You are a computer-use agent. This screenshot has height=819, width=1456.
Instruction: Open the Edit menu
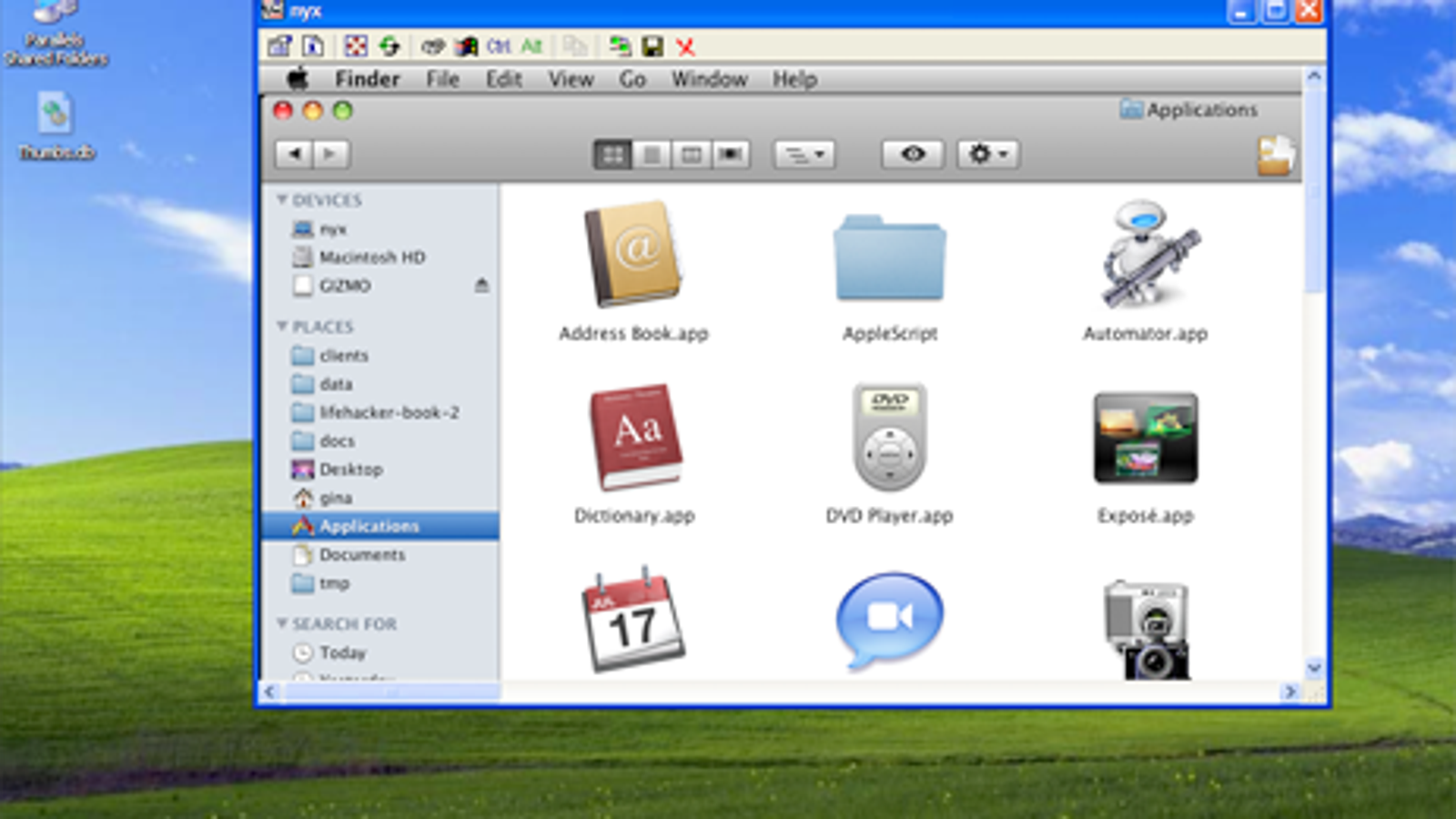pyautogui.click(x=503, y=79)
